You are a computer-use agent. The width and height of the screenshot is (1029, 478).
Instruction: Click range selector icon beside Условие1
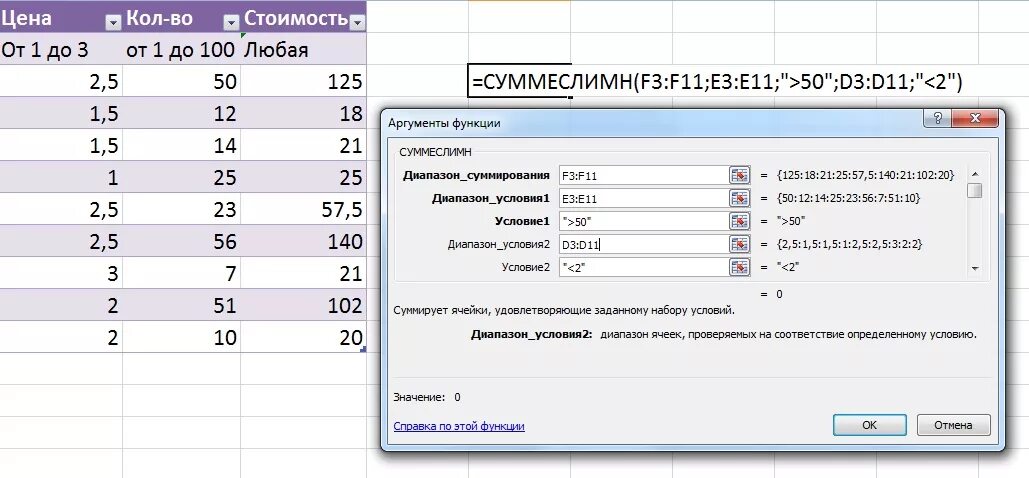point(739,221)
